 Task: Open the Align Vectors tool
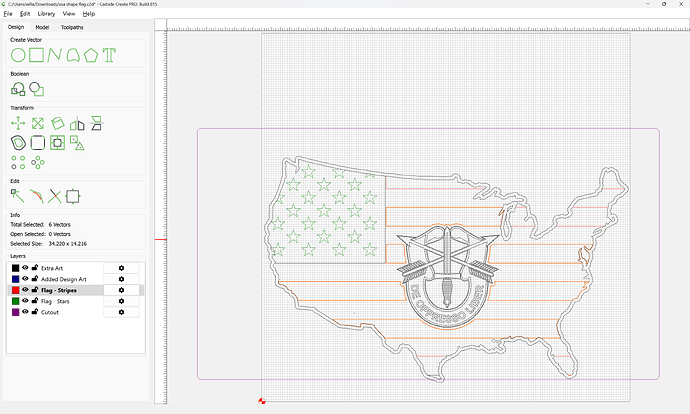tap(57, 143)
